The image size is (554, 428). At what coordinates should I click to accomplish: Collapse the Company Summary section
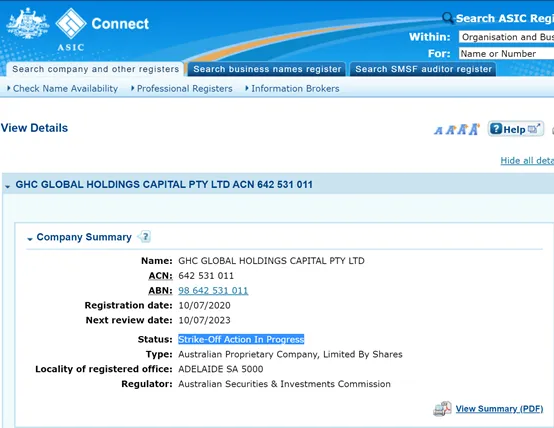tap(30, 239)
